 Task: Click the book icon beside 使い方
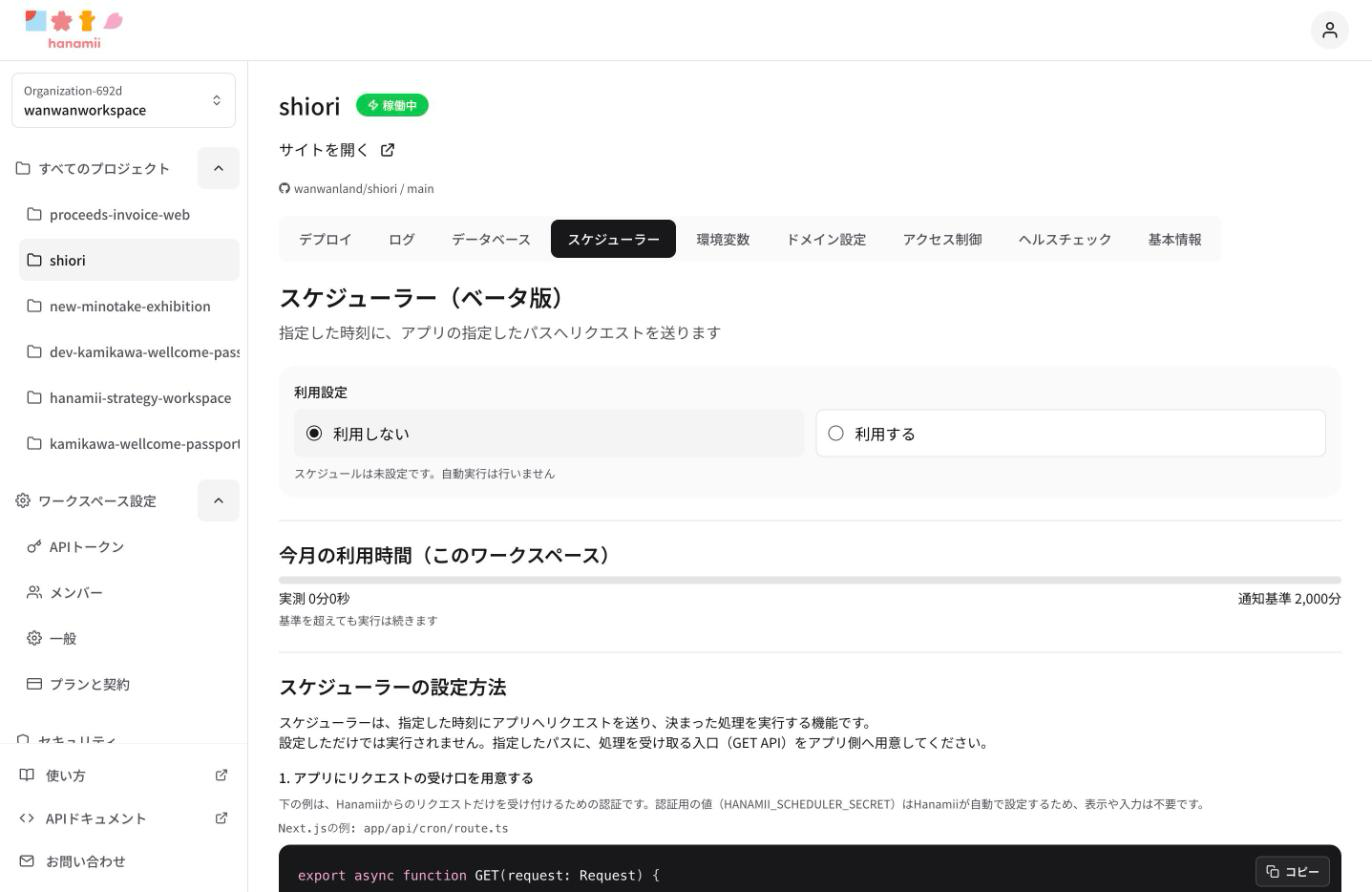click(x=27, y=775)
